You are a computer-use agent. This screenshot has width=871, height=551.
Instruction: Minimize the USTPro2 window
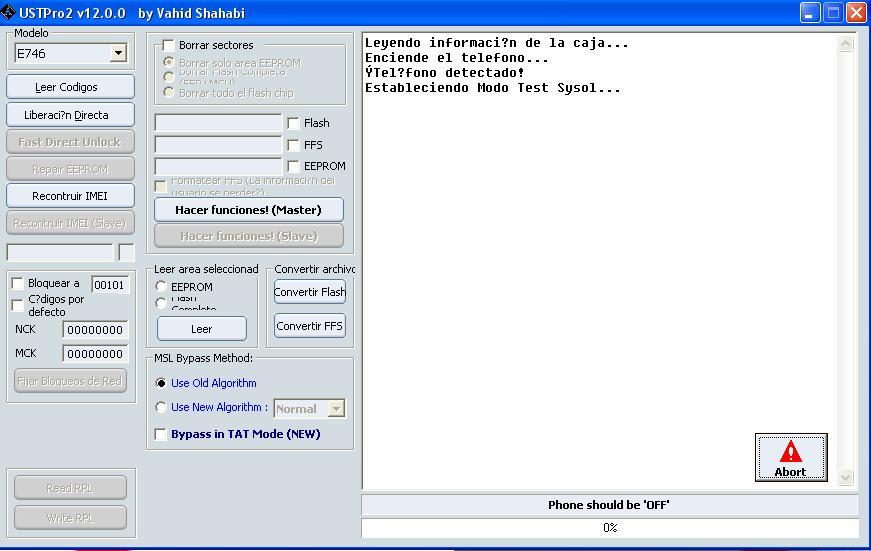pos(810,12)
